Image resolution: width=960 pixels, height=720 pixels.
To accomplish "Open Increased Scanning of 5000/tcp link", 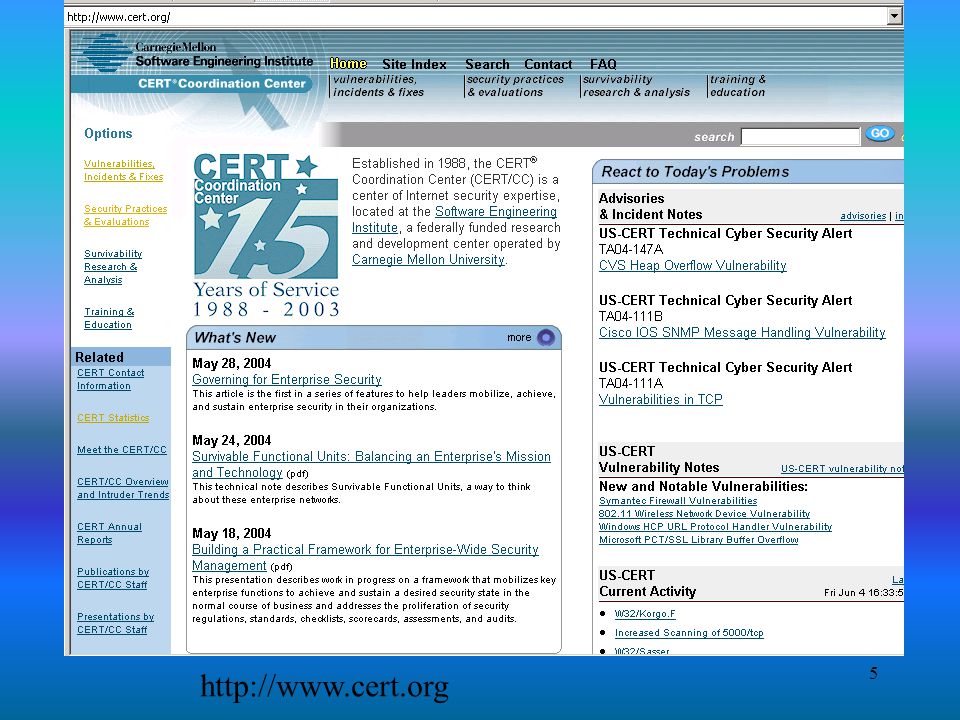I will click(689, 633).
